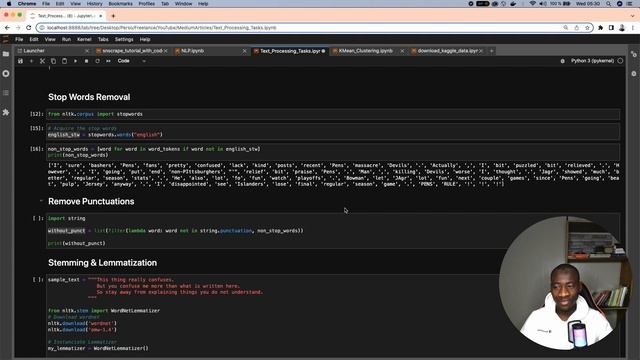This screenshot has height=360, width=640.
Task: Save the notebook with the toolbar save icon
Action: click(20, 61)
